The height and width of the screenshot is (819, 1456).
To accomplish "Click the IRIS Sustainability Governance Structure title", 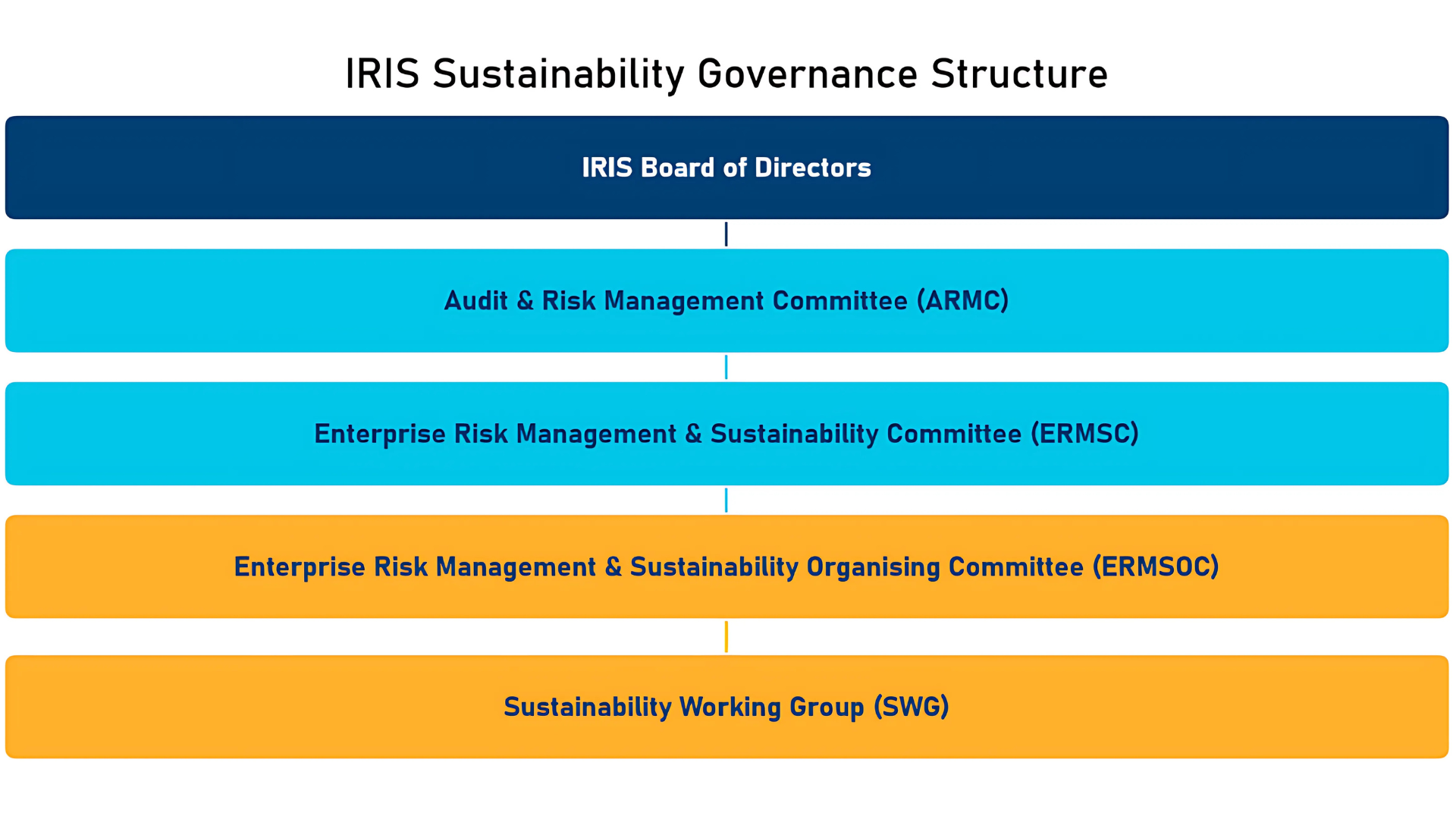I will pos(726,74).
